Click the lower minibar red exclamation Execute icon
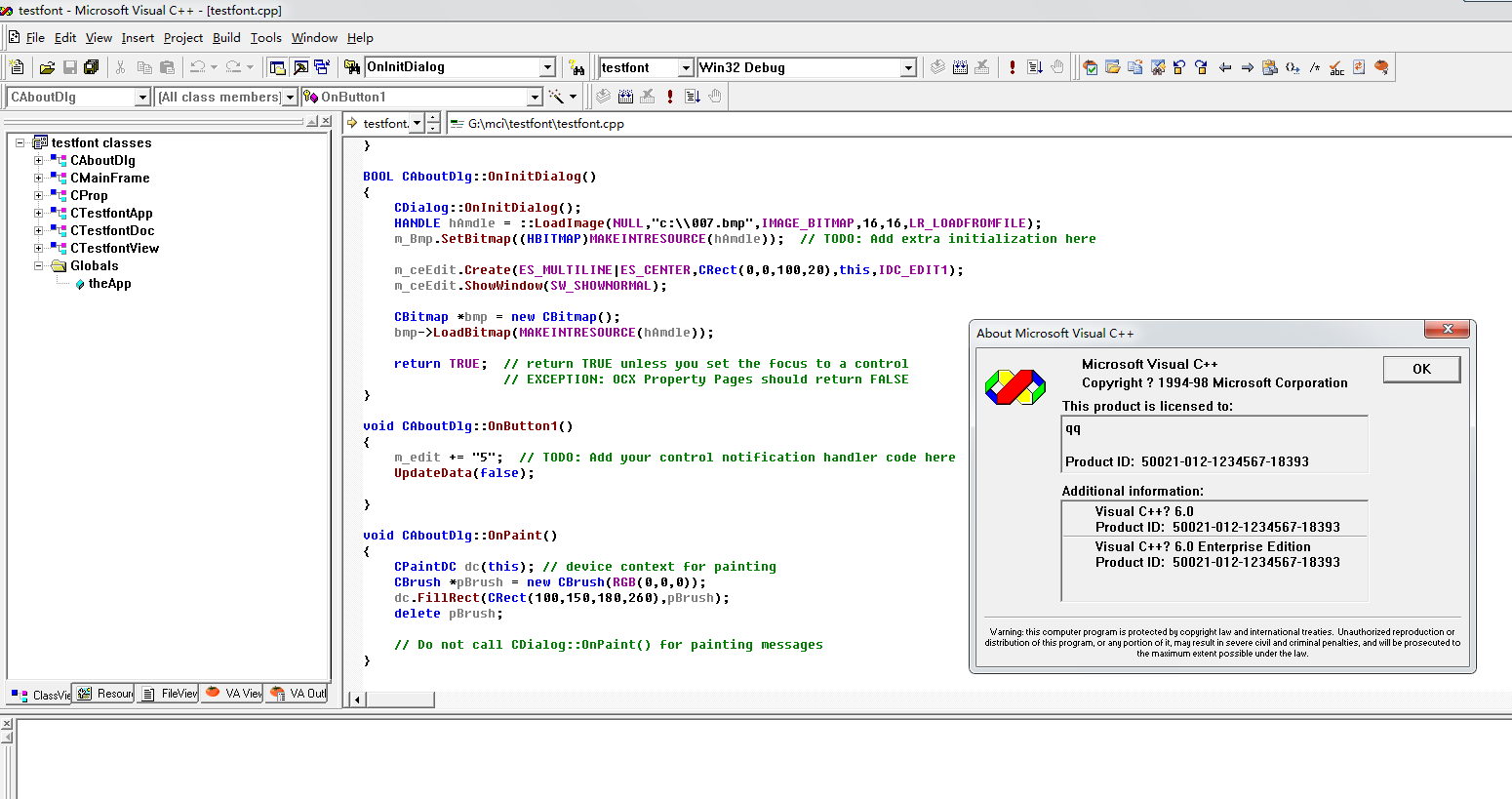The height and width of the screenshot is (799, 1512). tap(670, 97)
